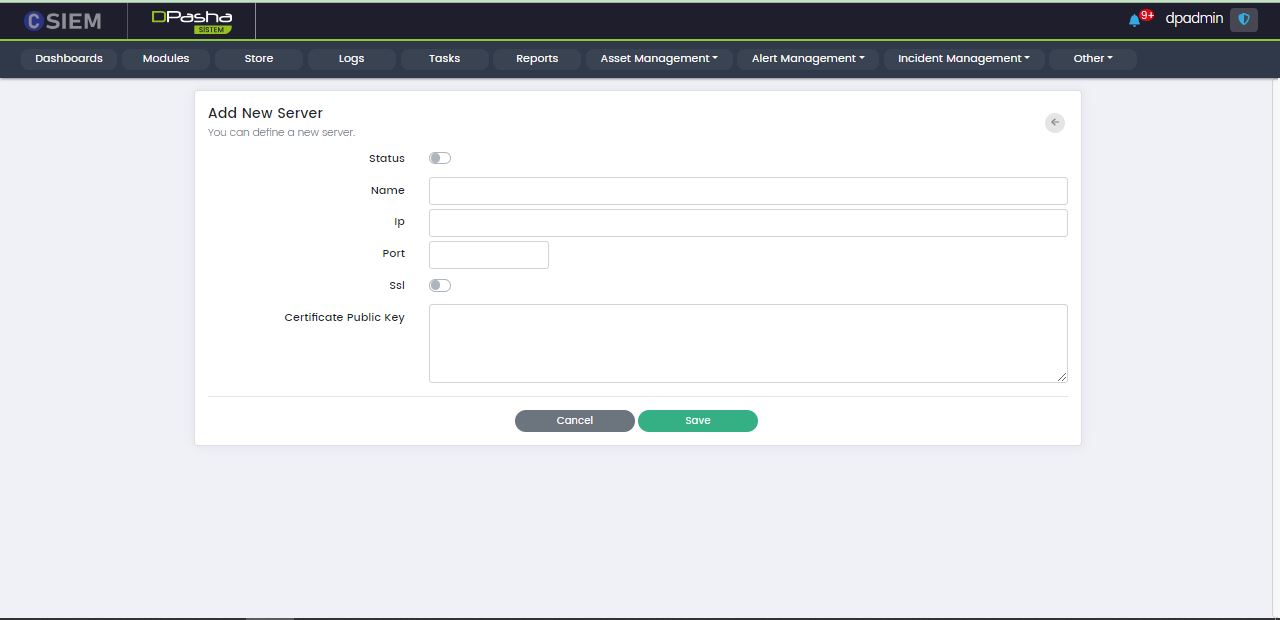
Task: Click the shield icon beside dpadmin
Action: tap(1243, 19)
